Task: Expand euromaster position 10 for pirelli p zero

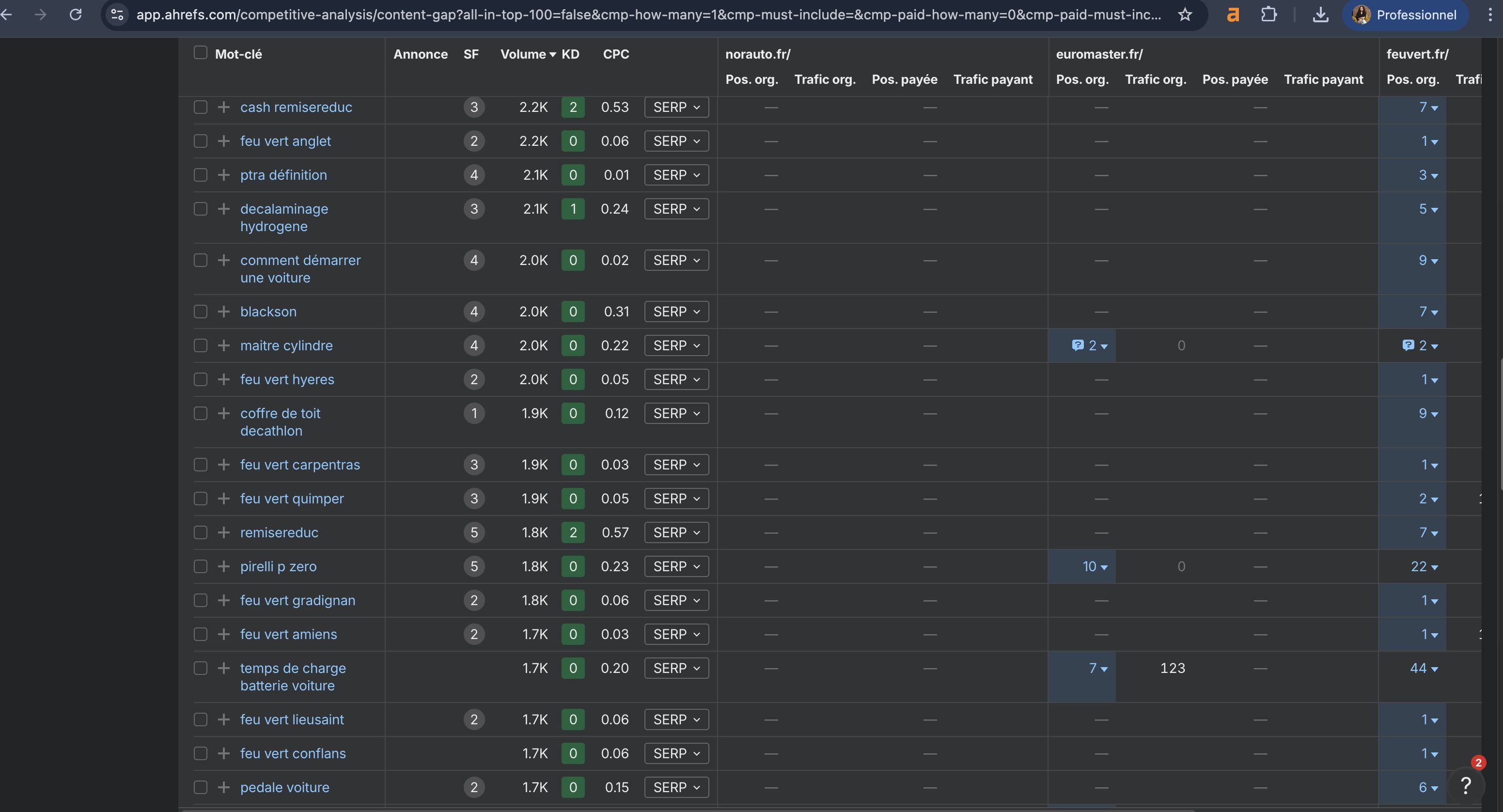Action: [x=1095, y=566]
